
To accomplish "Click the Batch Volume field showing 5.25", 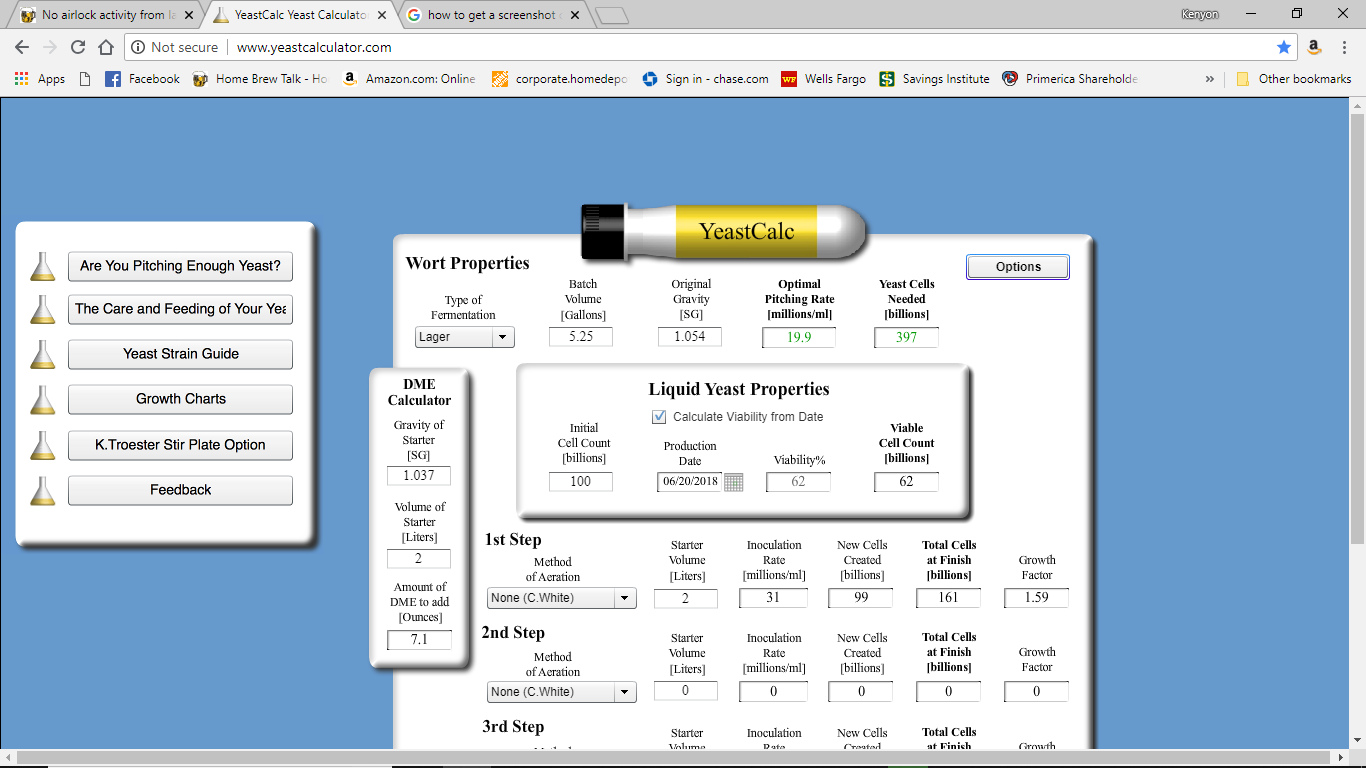I will (581, 337).
